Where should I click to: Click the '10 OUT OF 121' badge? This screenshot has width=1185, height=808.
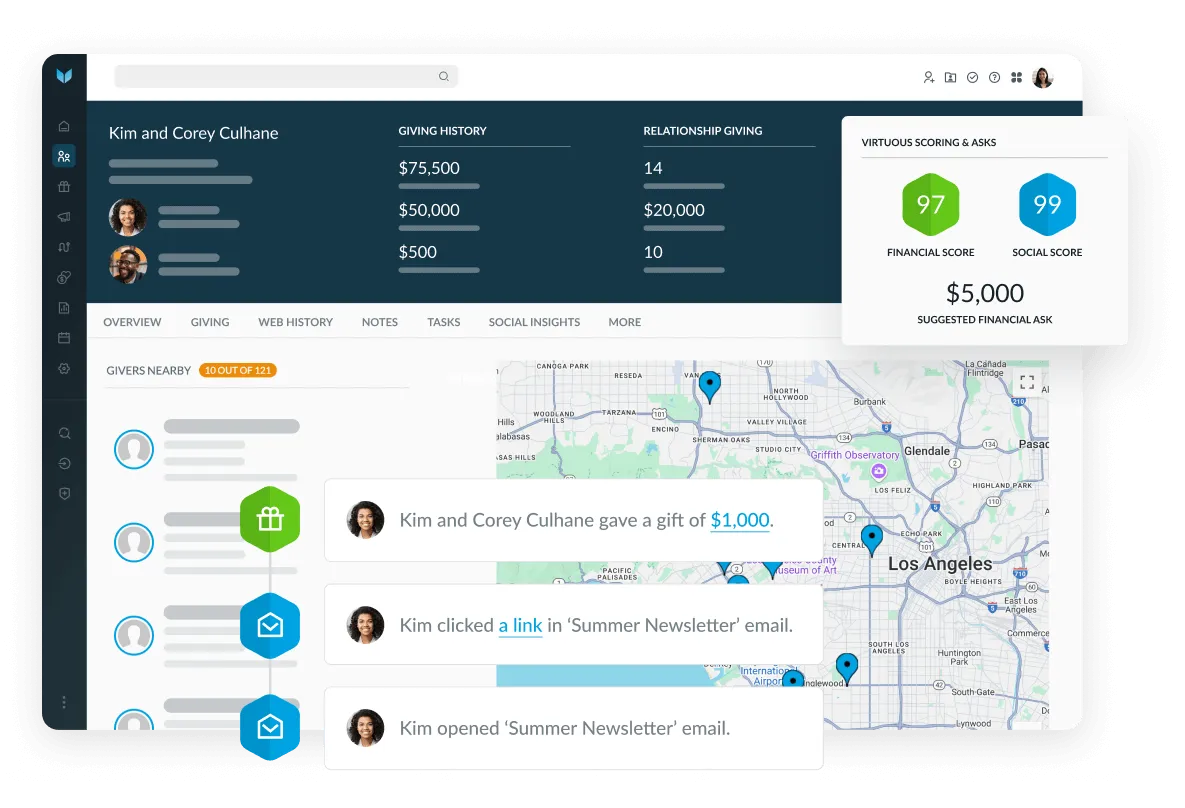point(238,370)
